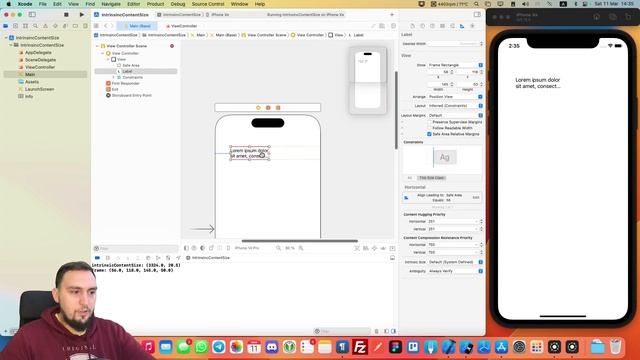Viewport: 640px width, 360px height.
Task: Open the Source Control menu
Action: 208,4
